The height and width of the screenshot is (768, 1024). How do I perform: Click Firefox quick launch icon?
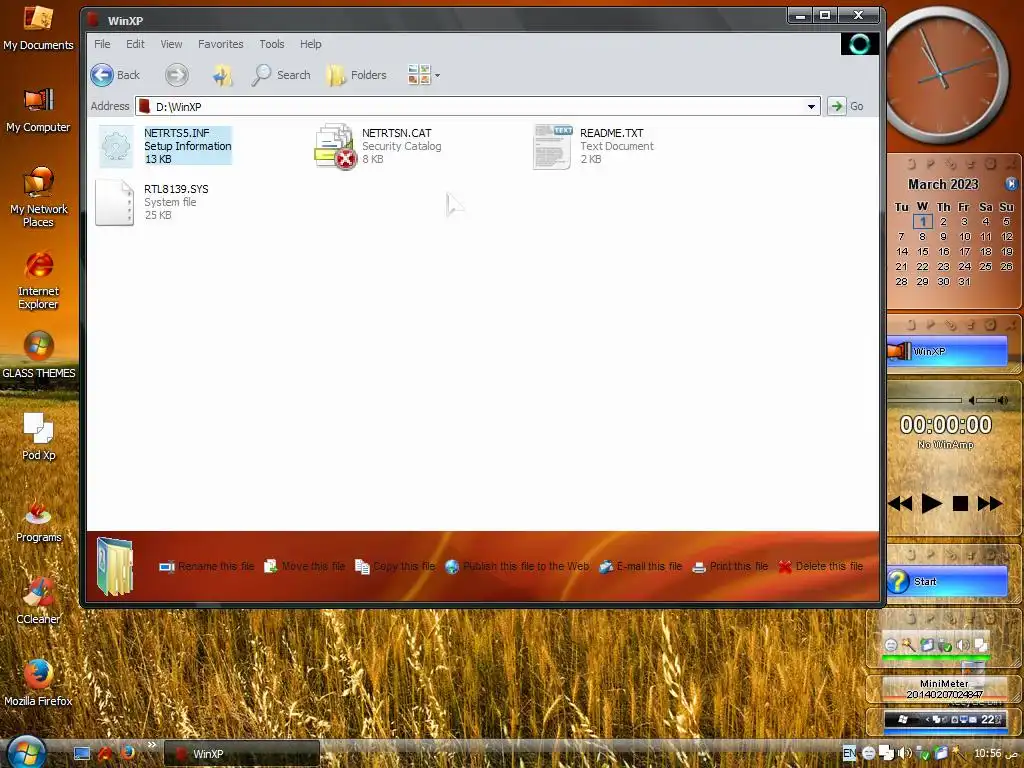click(127, 753)
